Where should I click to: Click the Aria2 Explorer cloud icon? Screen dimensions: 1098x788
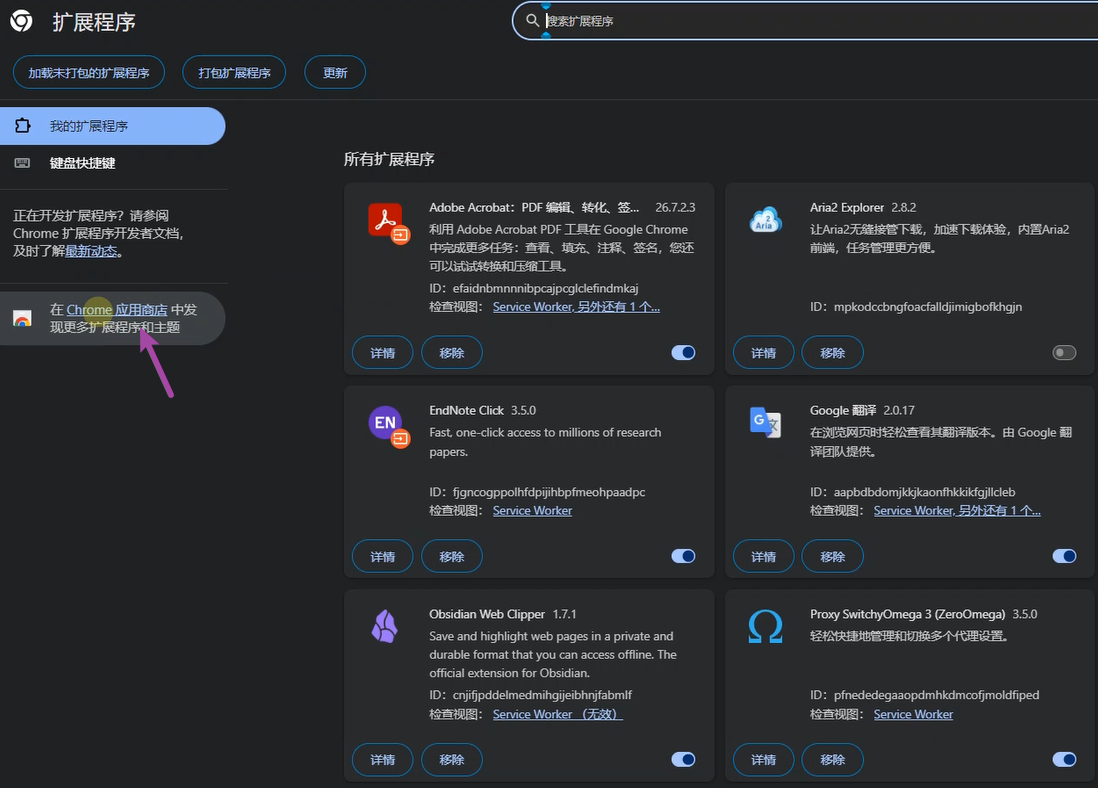pyautogui.click(x=765, y=220)
